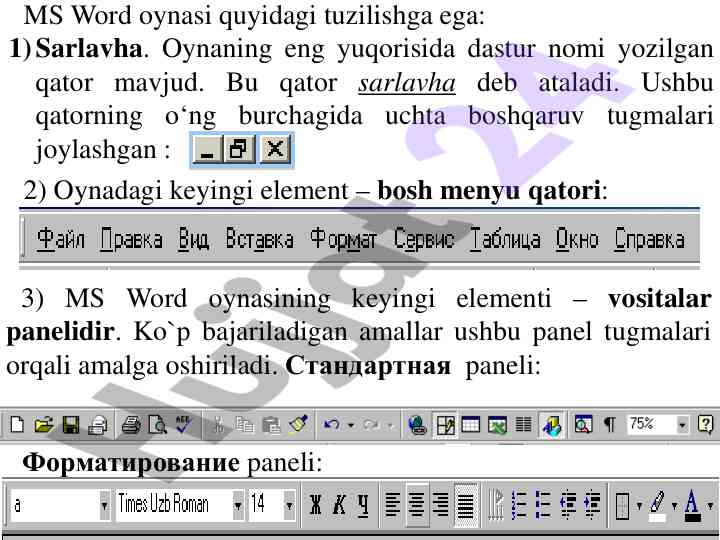Apply the Highlight pen color swatch
720x540 pixels.
coord(658,506)
